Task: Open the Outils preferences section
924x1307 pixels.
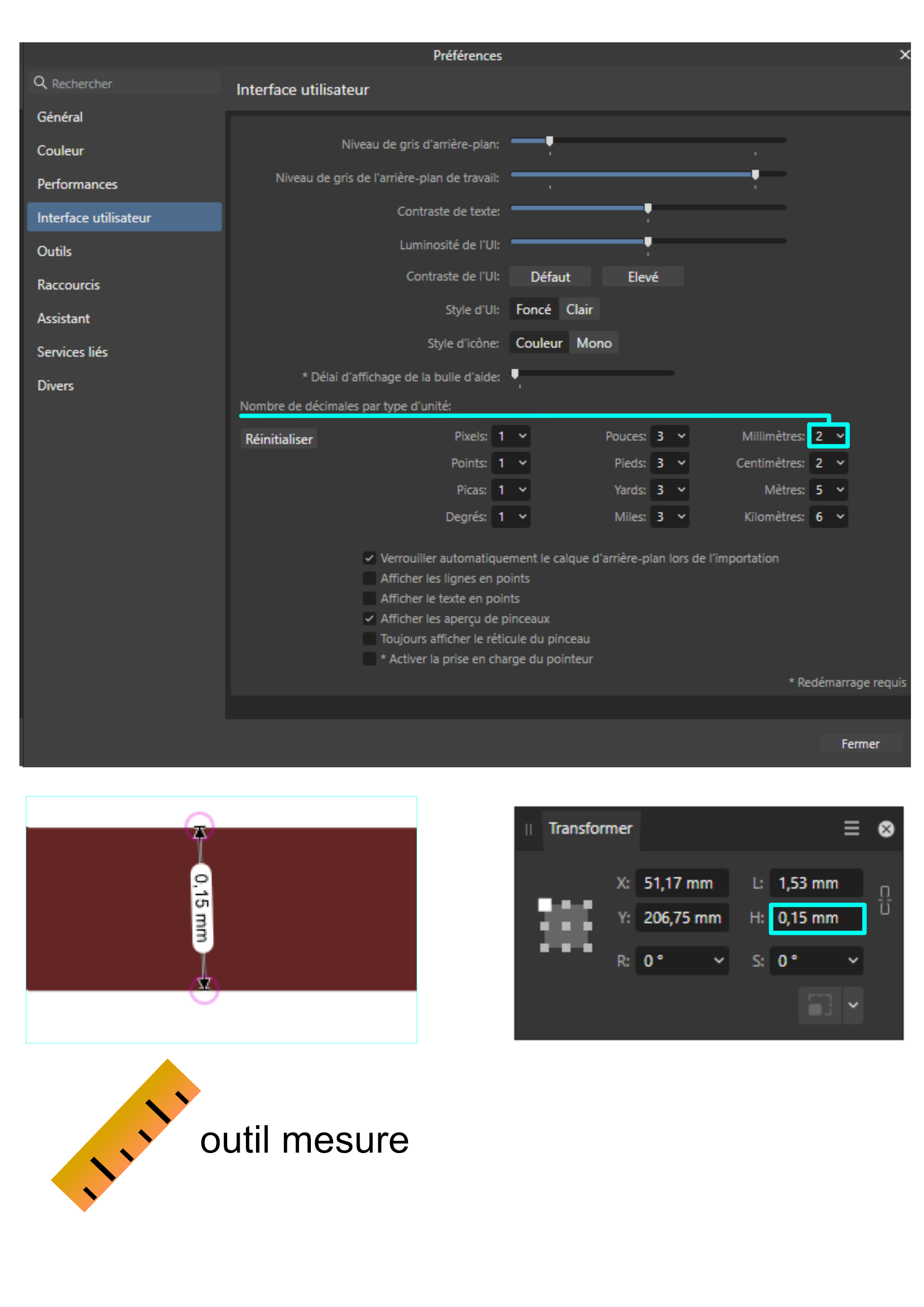Action: click(x=54, y=252)
